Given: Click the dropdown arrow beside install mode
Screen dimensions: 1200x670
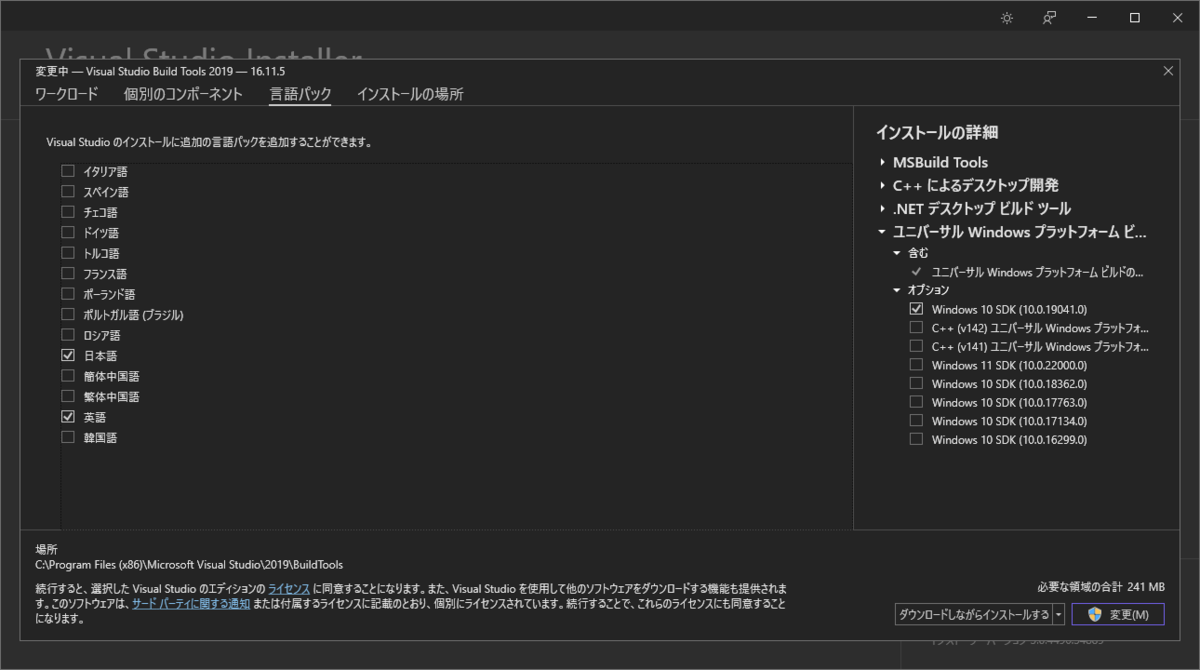Looking at the screenshot, I should point(1058,614).
